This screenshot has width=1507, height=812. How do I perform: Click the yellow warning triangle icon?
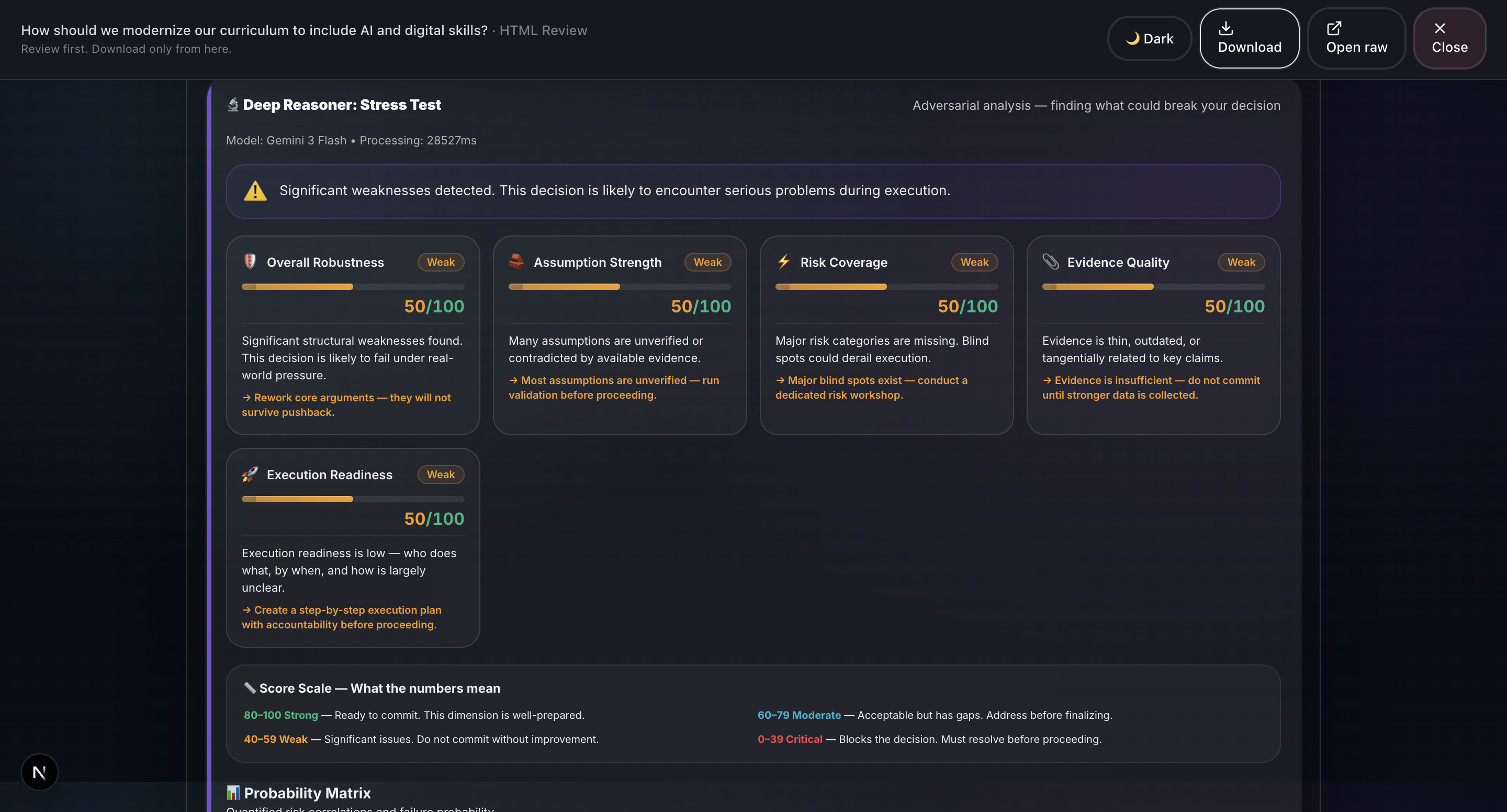click(x=255, y=191)
